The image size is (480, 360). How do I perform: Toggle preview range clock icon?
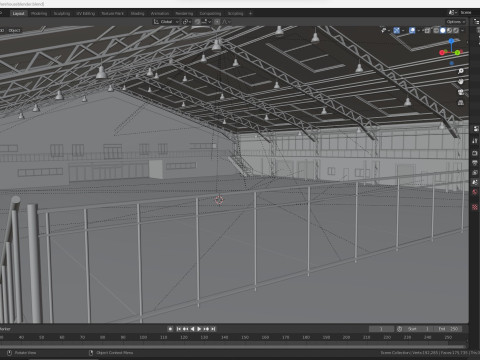click(x=399, y=329)
